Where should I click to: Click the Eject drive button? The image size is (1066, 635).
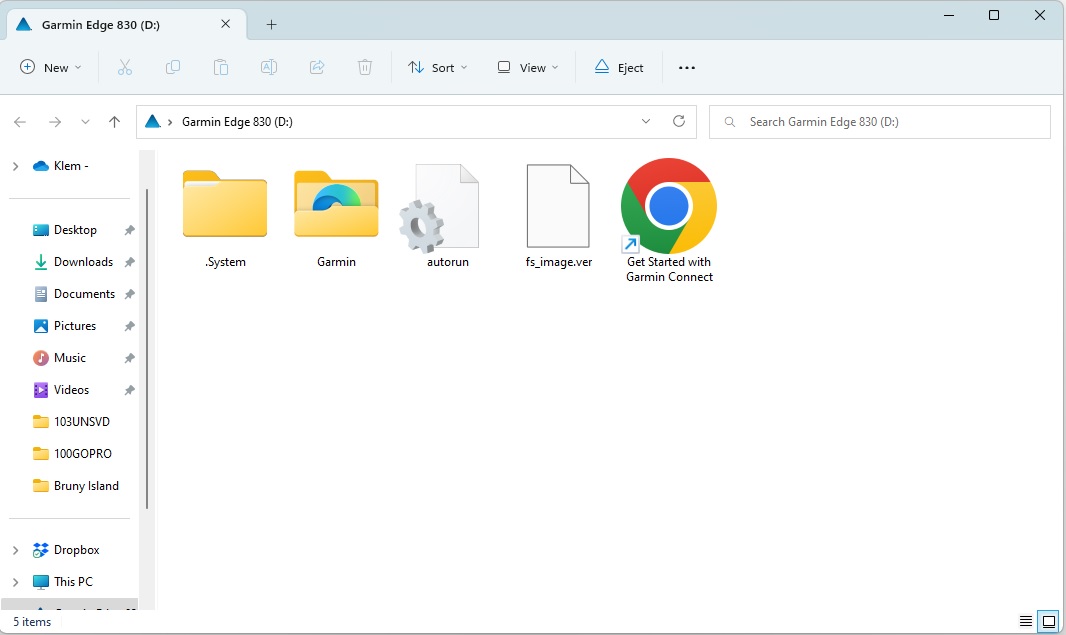tap(618, 67)
